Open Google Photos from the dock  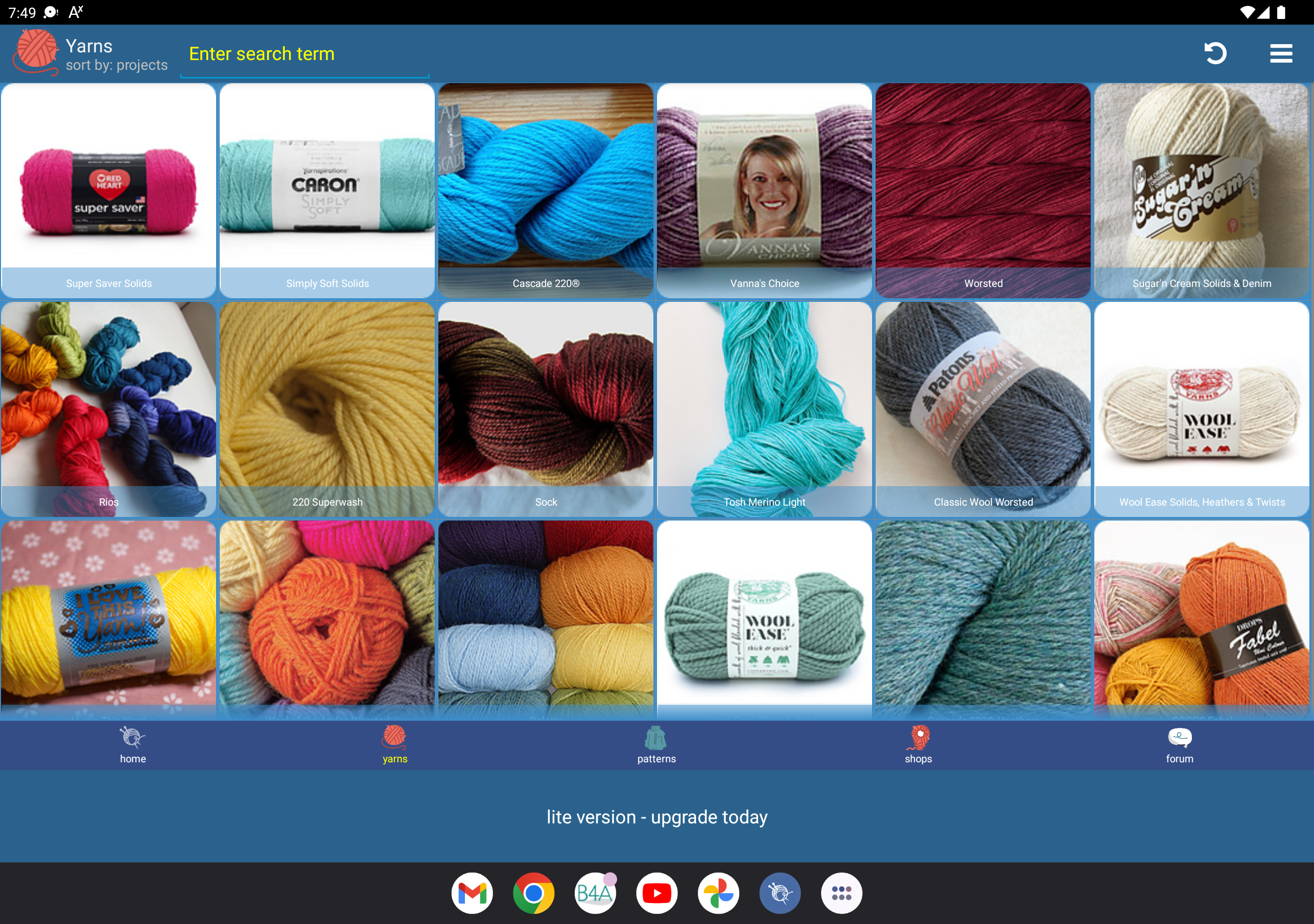point(718,893)
